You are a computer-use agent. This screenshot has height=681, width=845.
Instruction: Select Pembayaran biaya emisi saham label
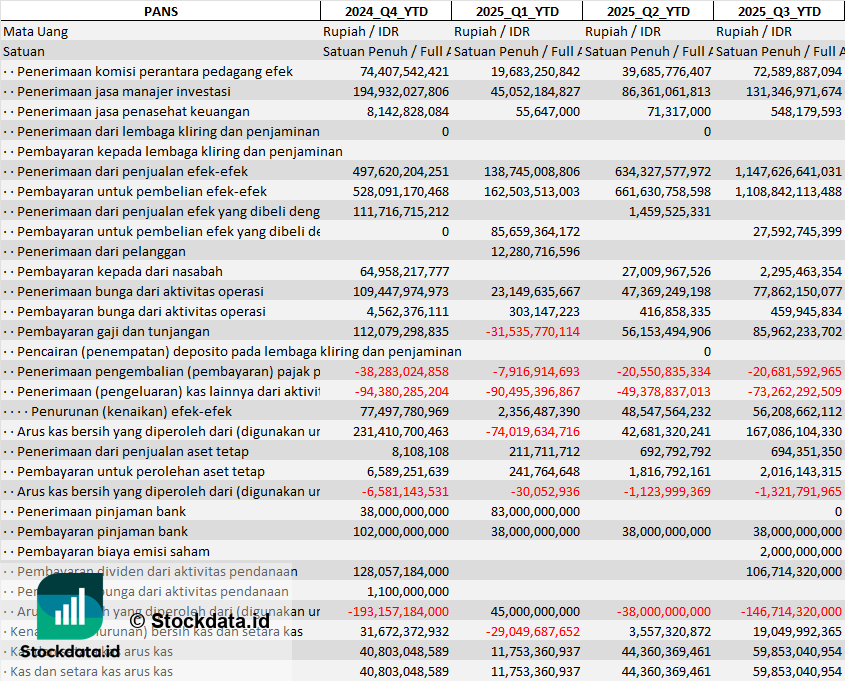(x=113, y=552)
